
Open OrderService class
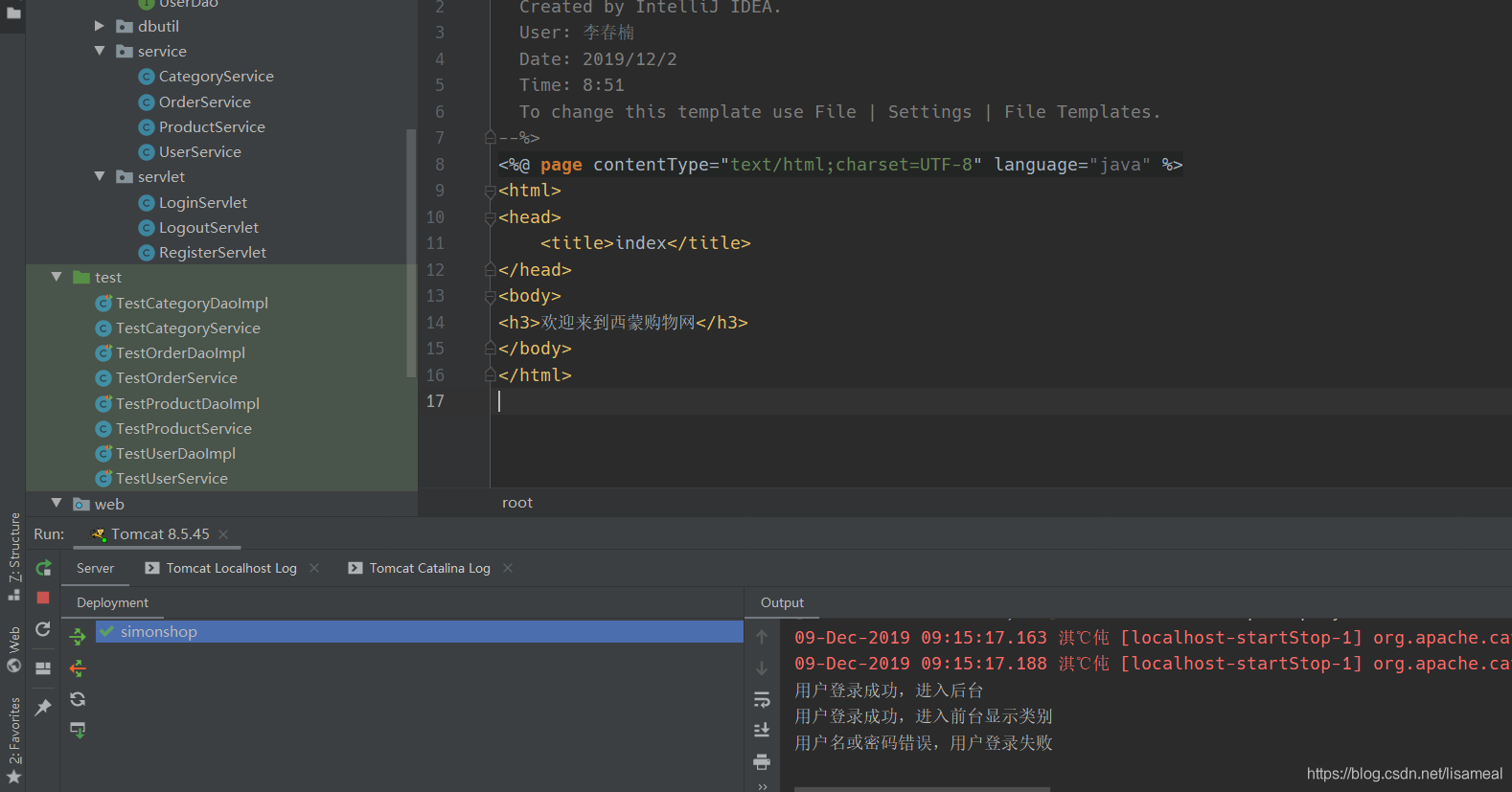tap(204, 102)
